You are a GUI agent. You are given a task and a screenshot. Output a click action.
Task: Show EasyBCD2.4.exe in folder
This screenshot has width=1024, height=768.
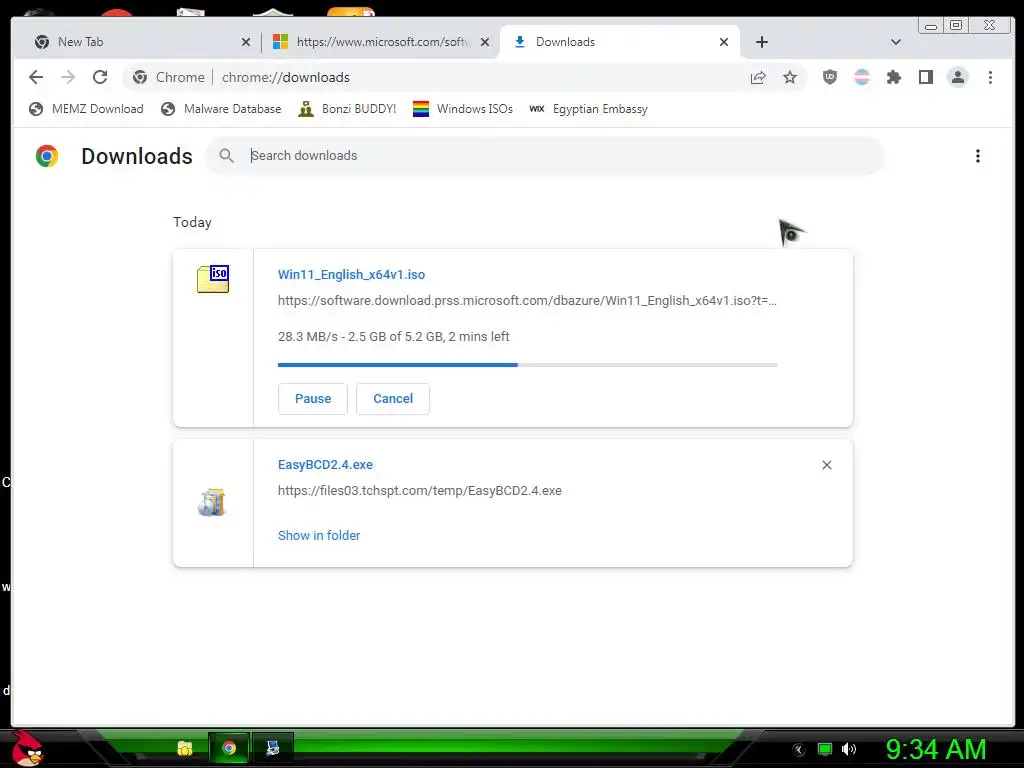(x=319, y=536)
